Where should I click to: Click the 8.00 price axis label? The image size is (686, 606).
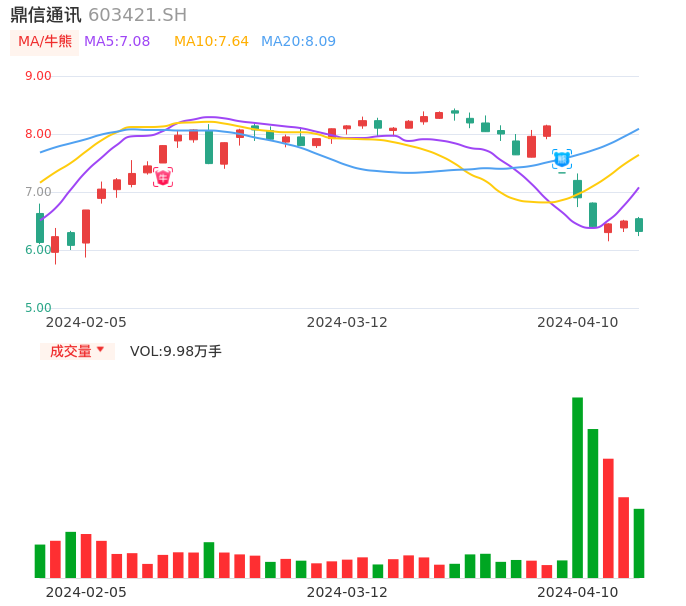(38, 134)
